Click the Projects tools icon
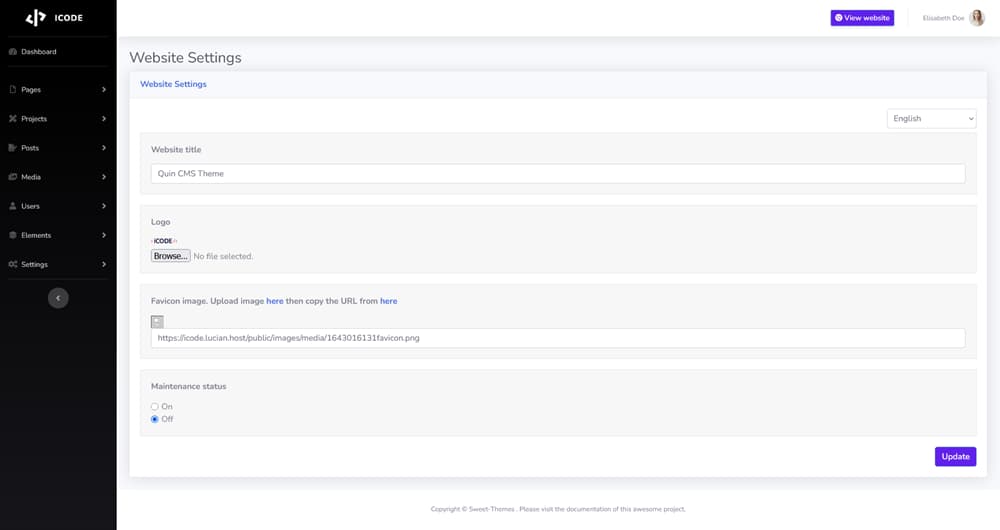 pos(13,119)
